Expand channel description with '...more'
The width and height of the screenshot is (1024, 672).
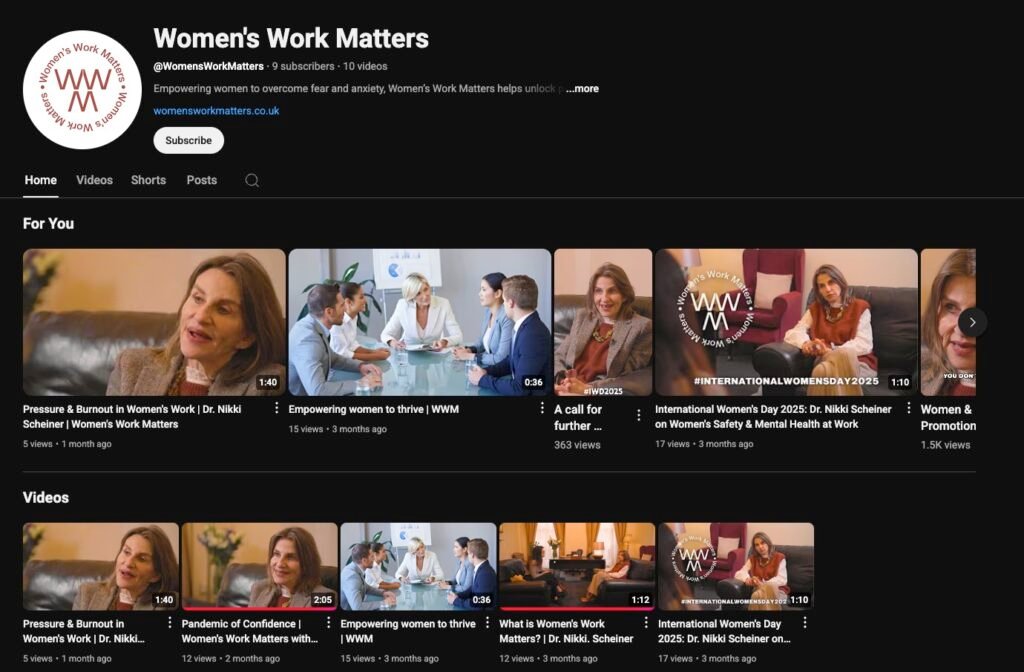582,89
